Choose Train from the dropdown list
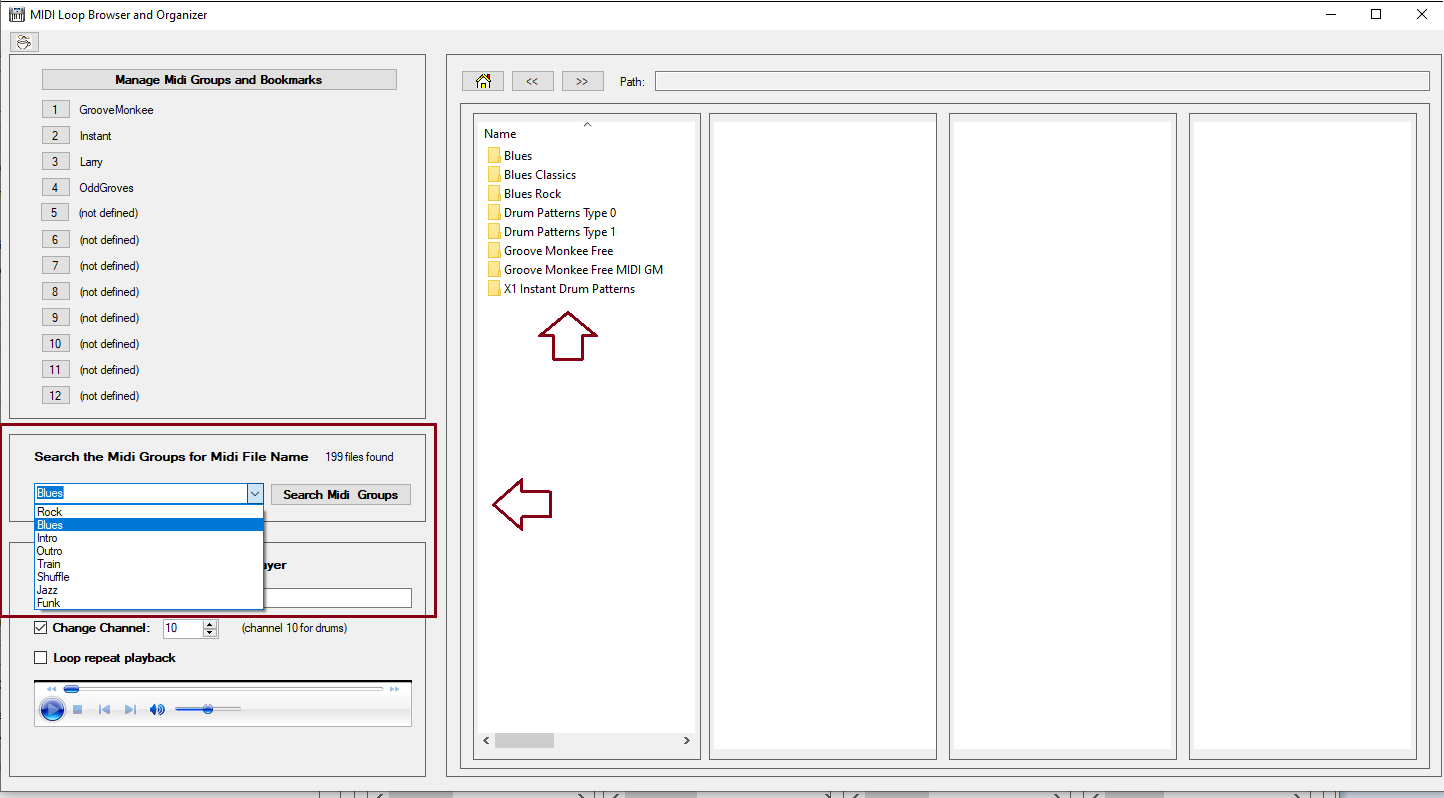The width and height of the screenshot is (1444, 798). [x=149, y=564]
